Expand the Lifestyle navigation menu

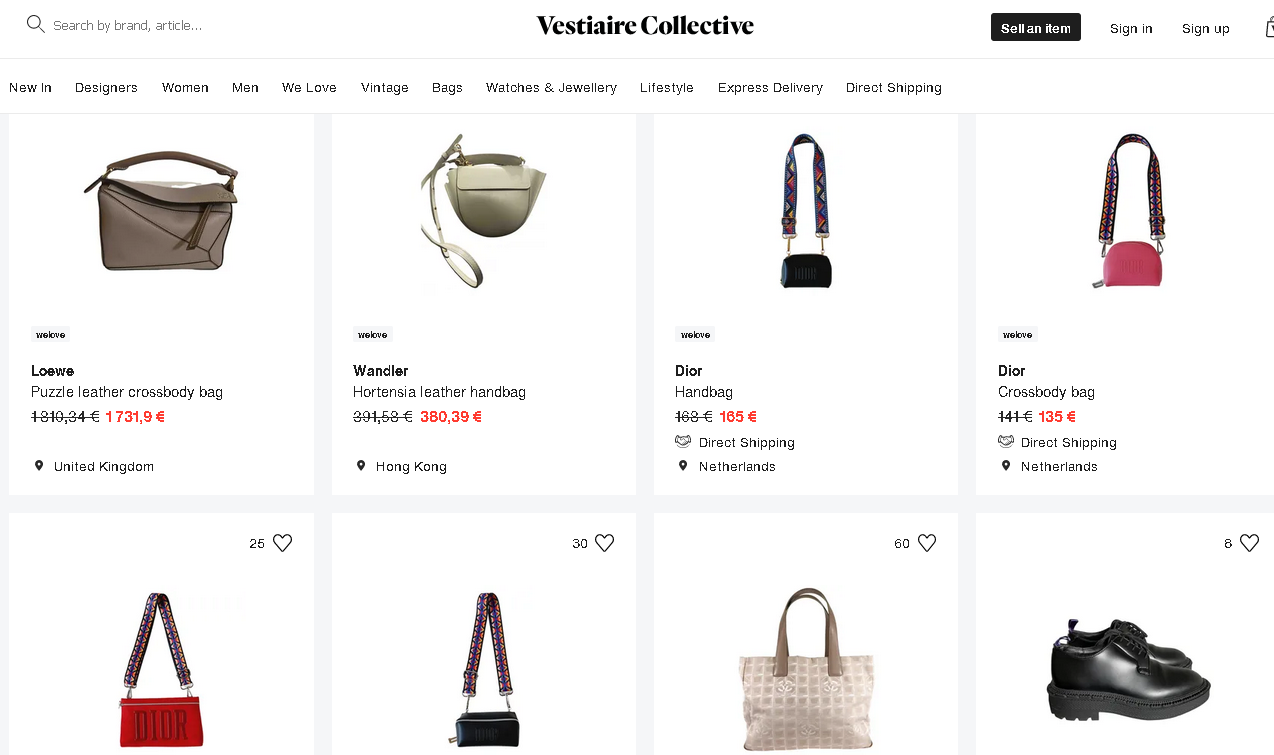[667, 88]
